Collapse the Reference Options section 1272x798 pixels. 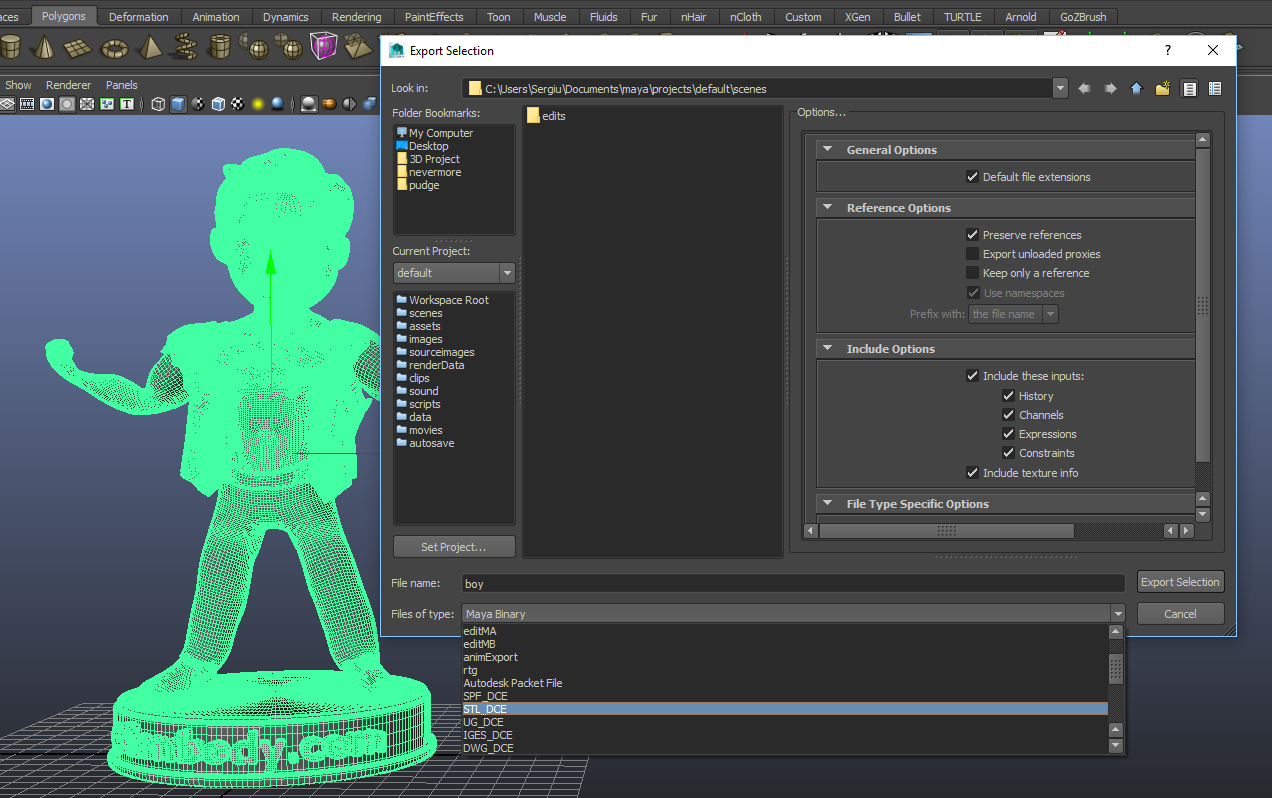coord(828,208)
